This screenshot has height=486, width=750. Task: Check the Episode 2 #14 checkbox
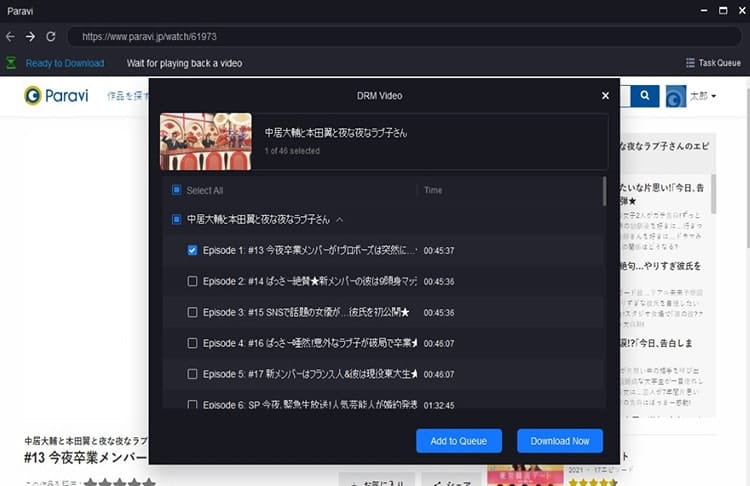click(x=192, y=281)
